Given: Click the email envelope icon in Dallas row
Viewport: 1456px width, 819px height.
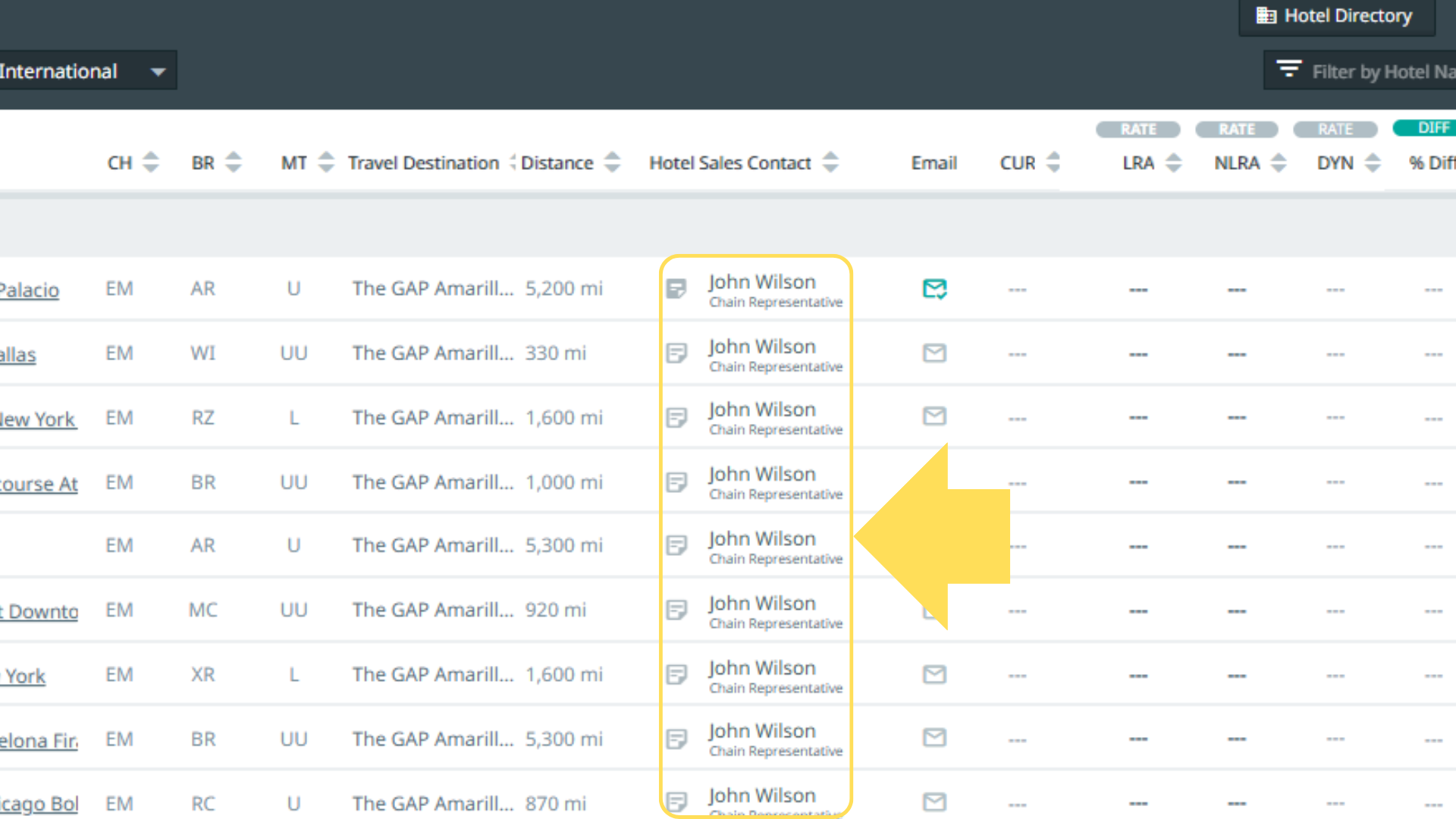Looking at the screenshot, I should tap(934, 353).
